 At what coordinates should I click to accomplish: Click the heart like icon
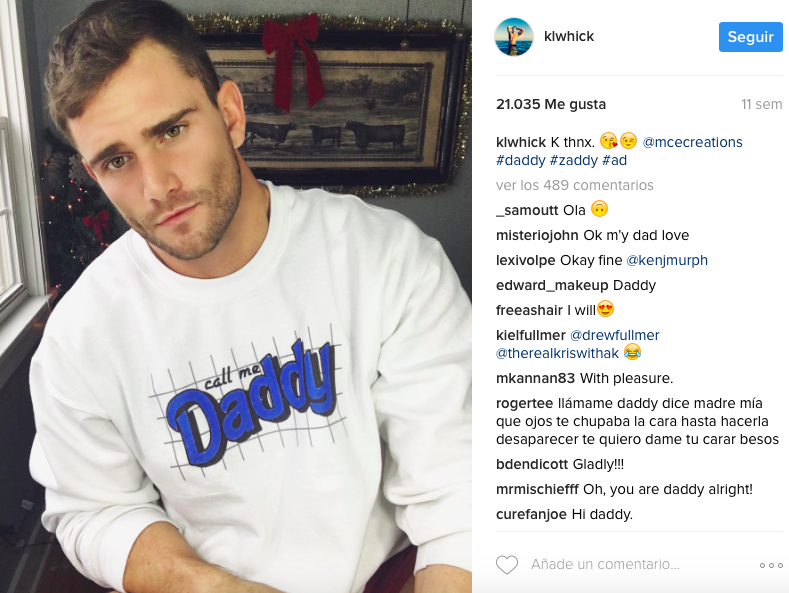507,565
